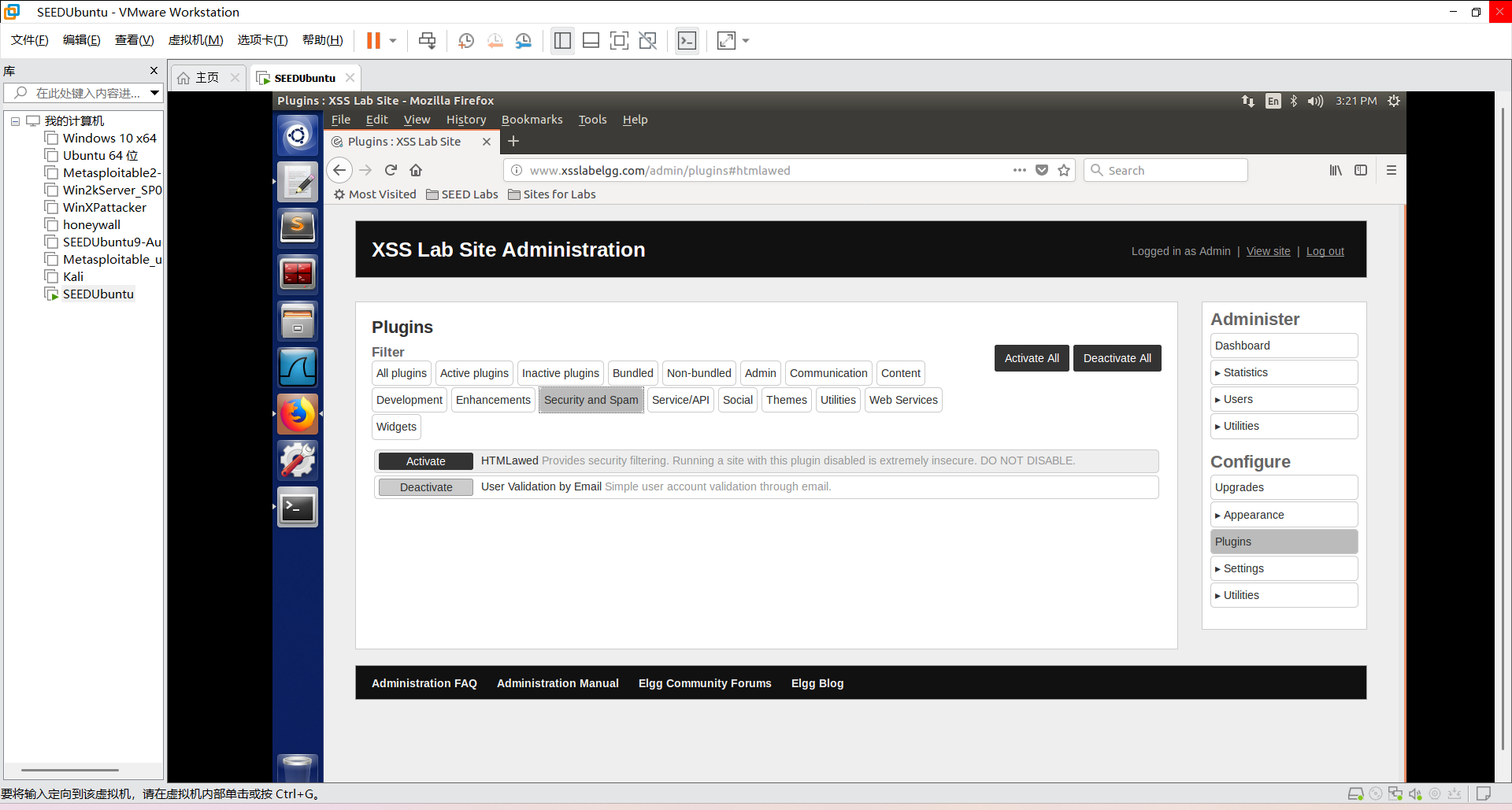Open the Firefox History menu
The image size is (1512, 810).
[466, 120]
